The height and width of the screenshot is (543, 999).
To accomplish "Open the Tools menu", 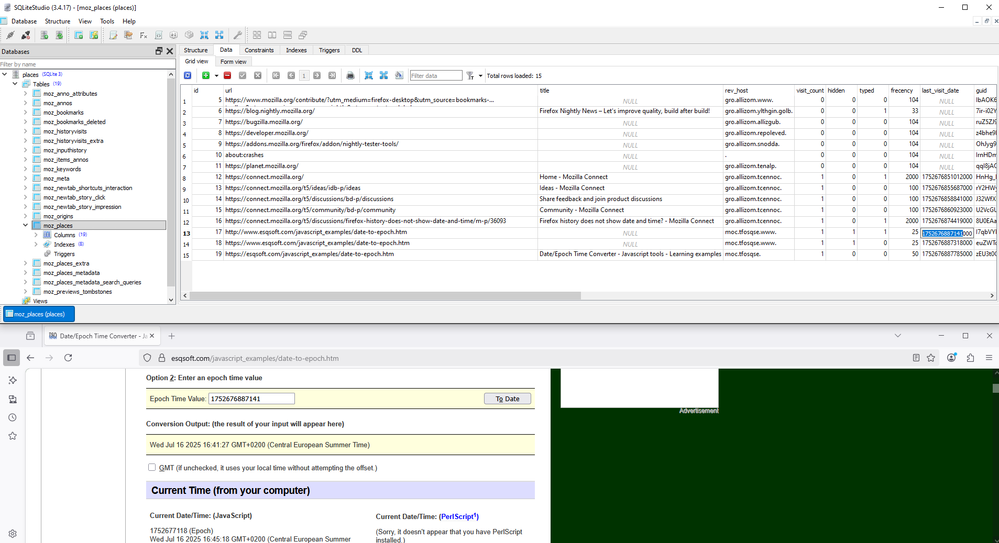I will coord(106,21).
